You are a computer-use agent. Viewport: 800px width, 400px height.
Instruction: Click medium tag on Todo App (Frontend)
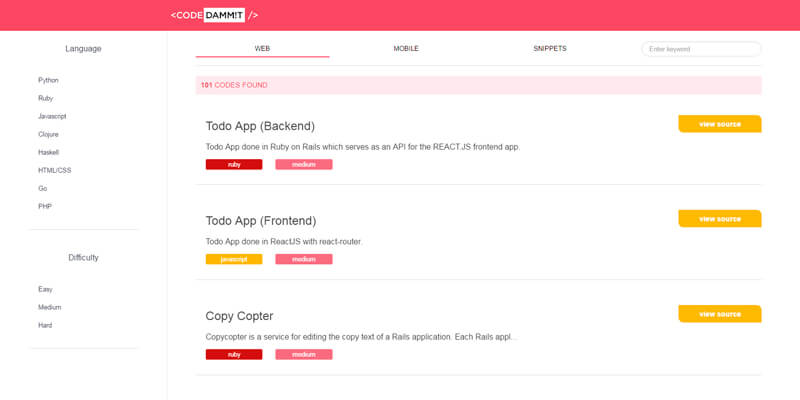304,259
